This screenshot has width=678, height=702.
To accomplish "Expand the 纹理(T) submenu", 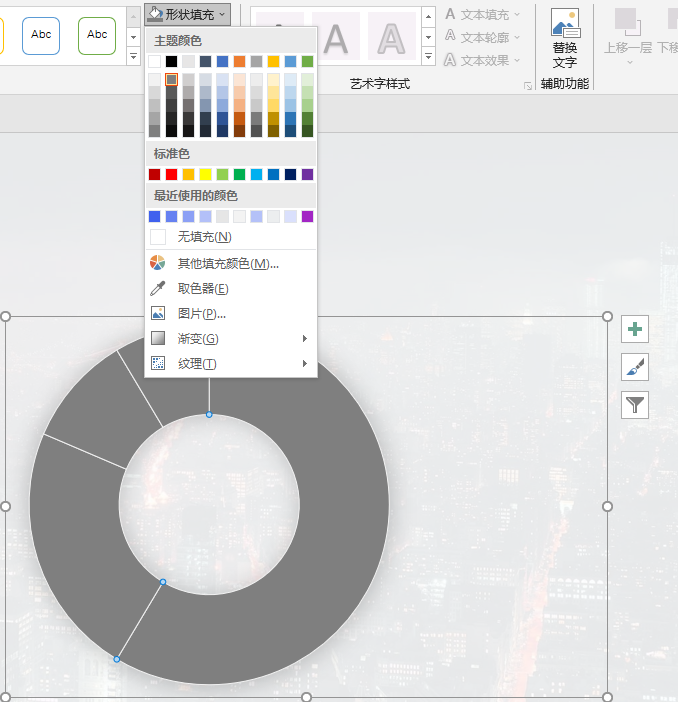I will (x=231, y=364).
